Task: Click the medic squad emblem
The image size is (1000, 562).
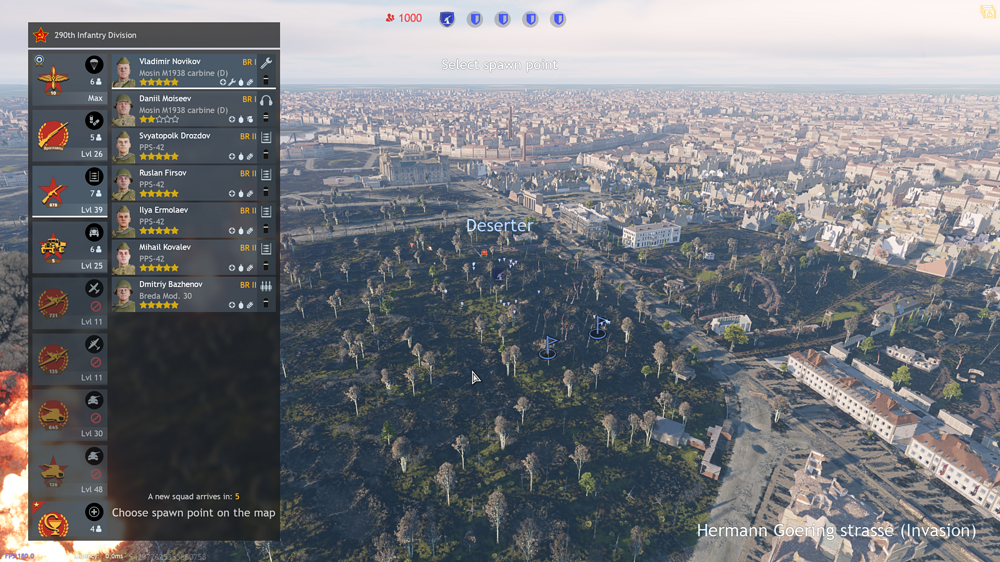Action: [x=55, y=521]
